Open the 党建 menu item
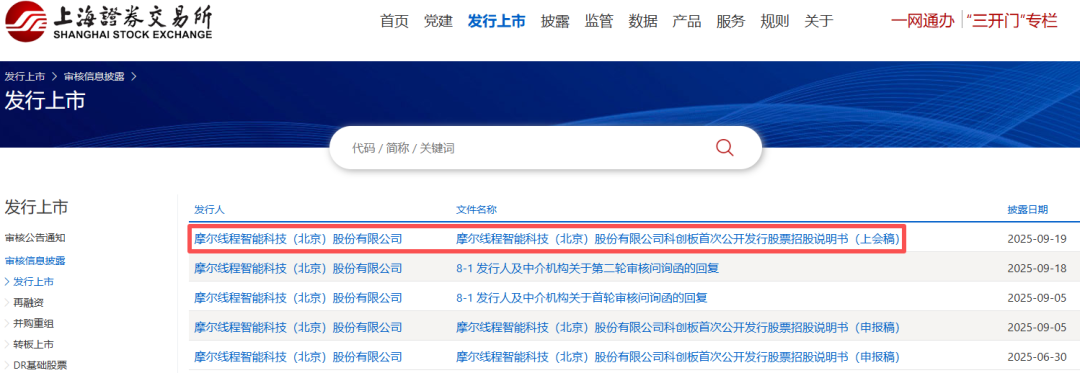The image size is (1080, 373). coord(438,21)
